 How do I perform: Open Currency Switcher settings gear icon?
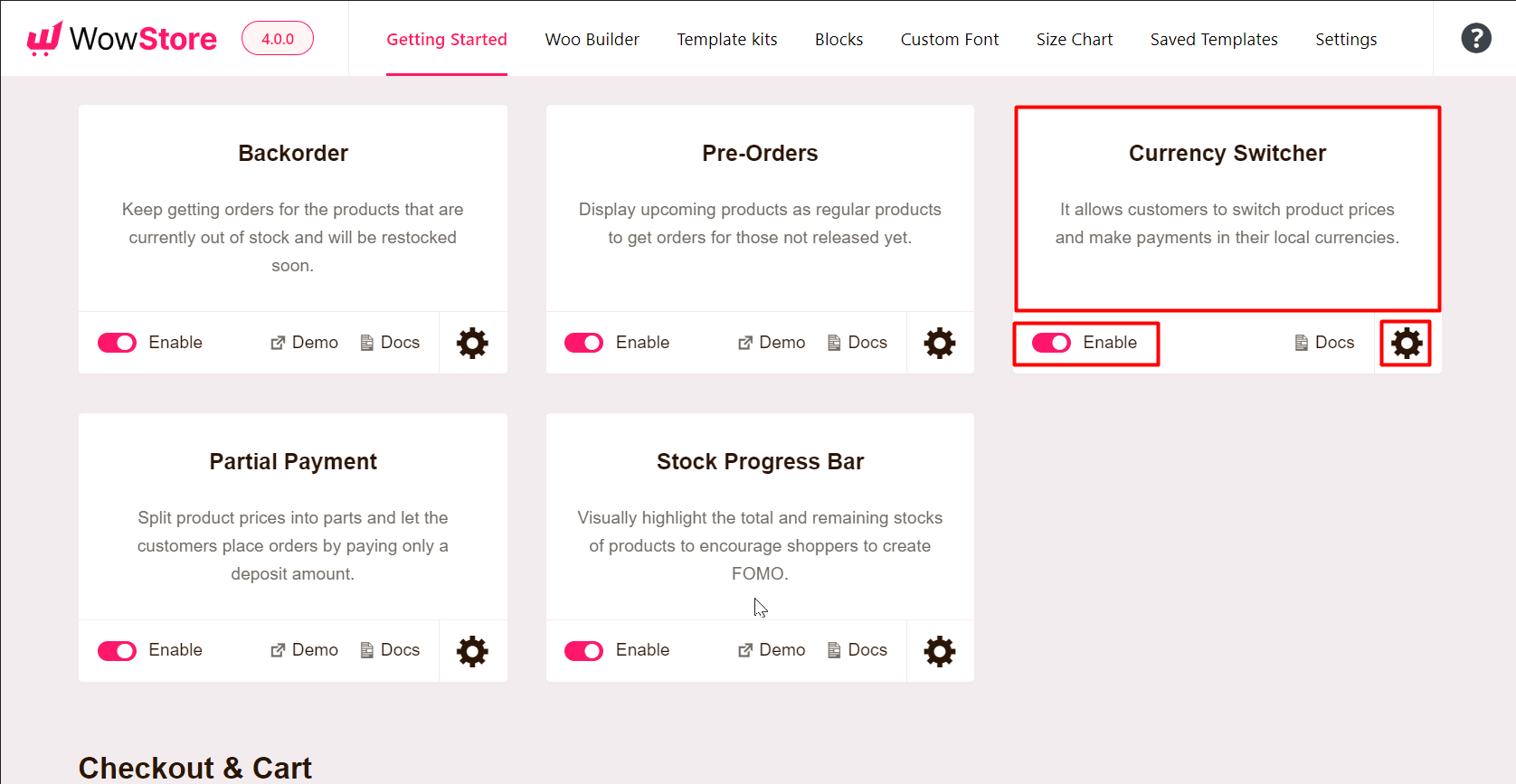[x=1405, y=343]
